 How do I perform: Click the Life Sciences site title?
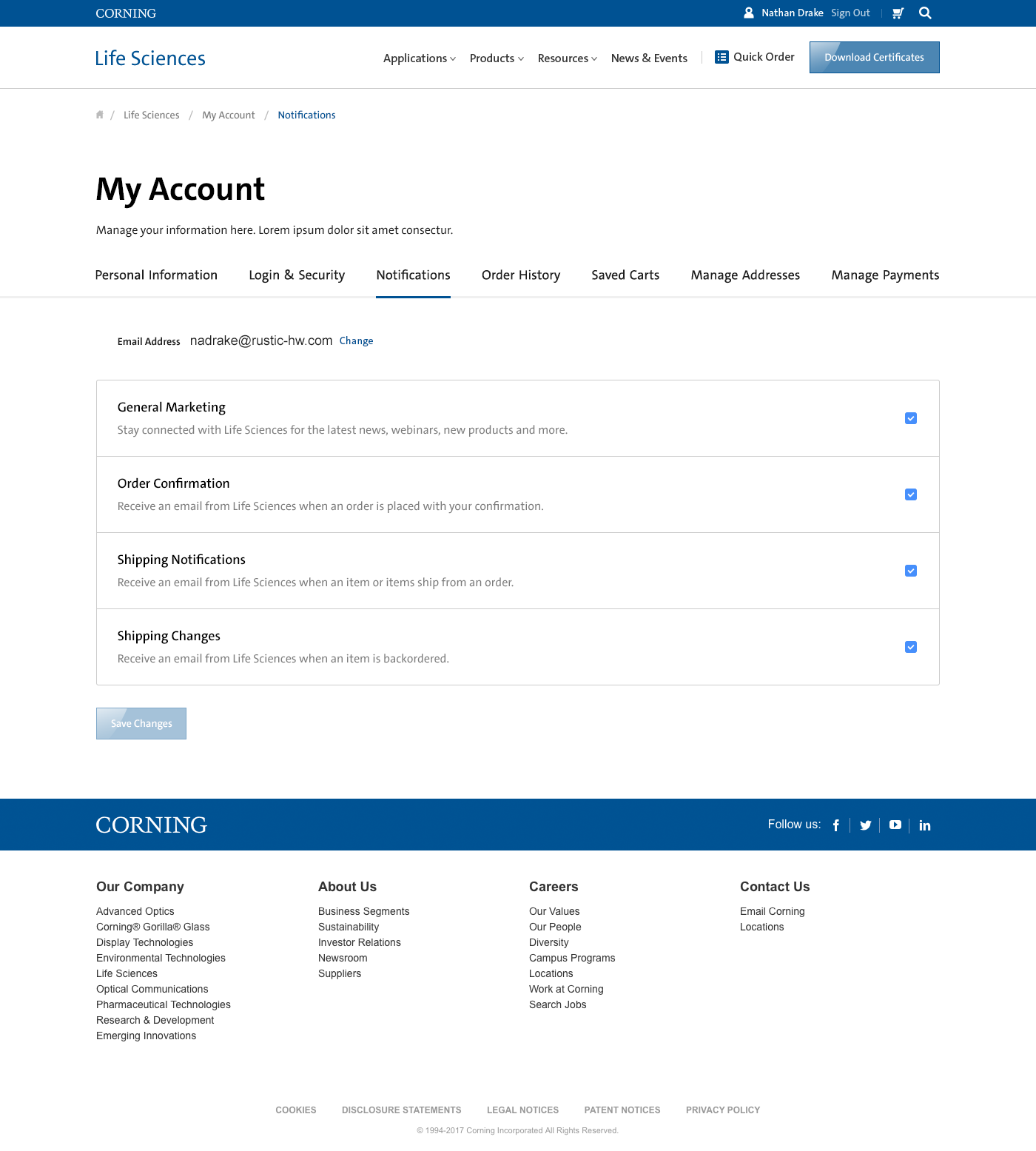click(150, 58)
